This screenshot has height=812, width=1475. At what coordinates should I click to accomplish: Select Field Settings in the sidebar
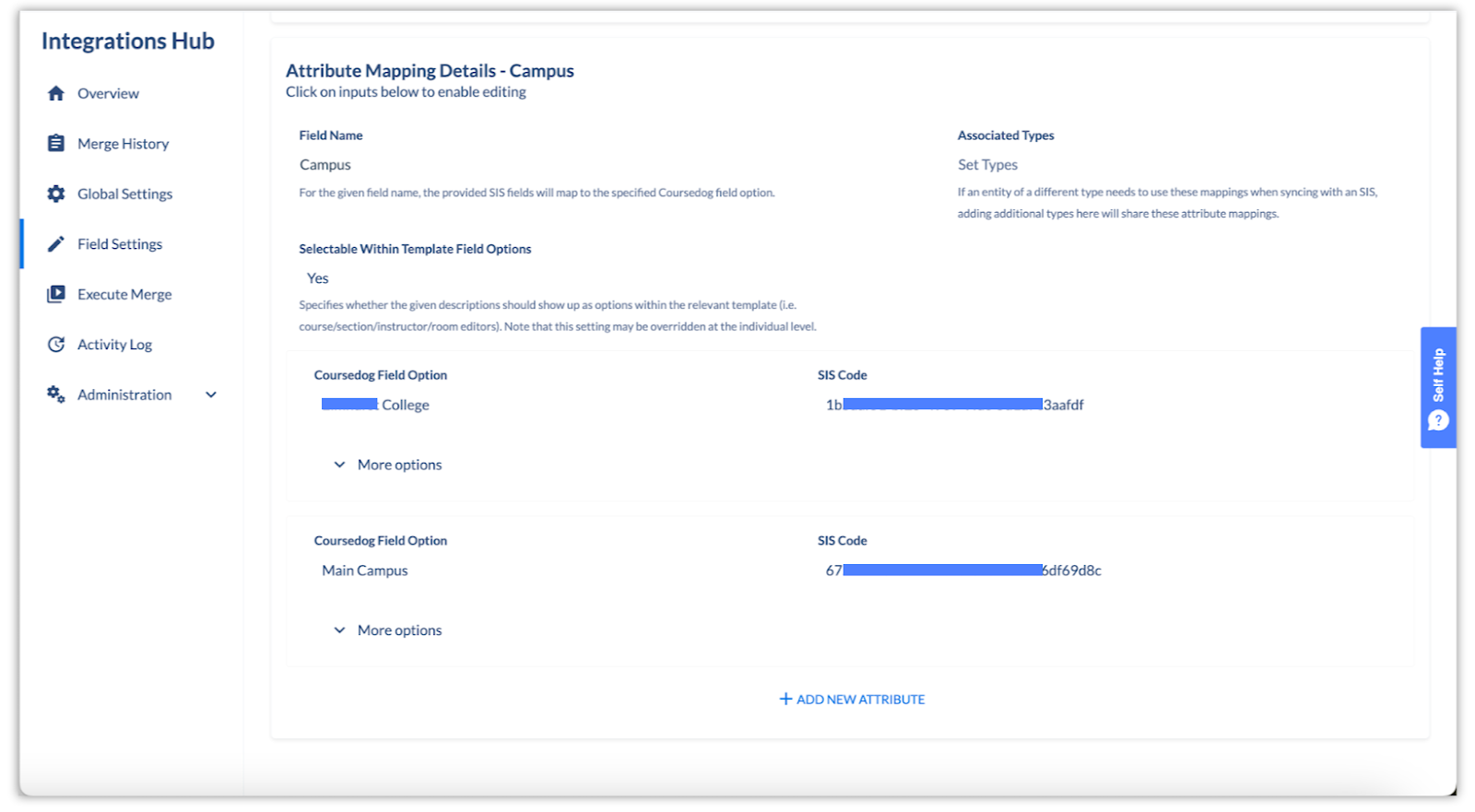(x=120, y=244)
